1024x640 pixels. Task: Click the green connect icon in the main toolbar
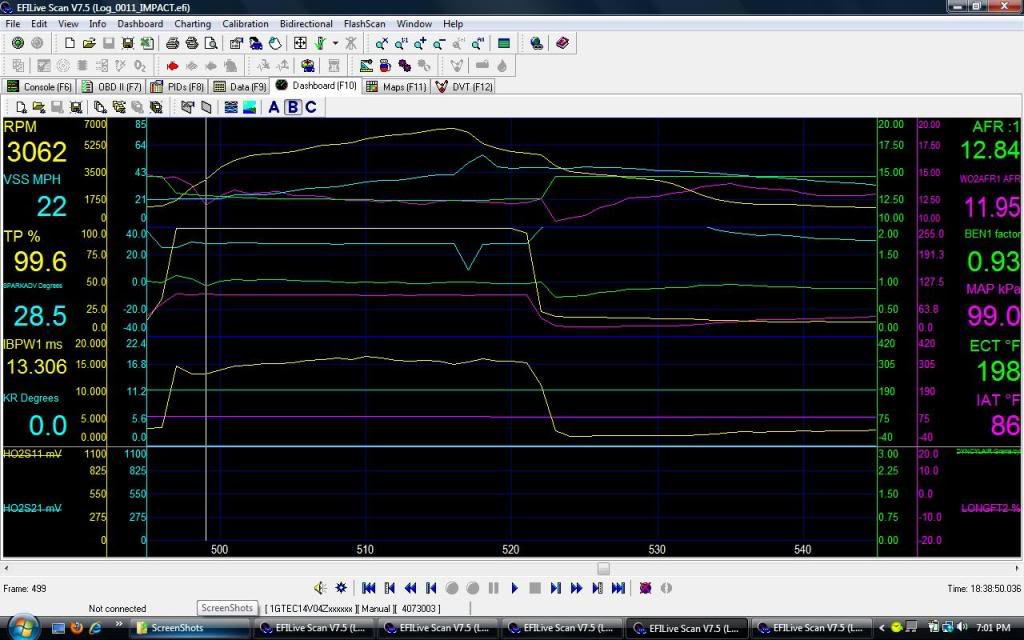coord(18,43)
